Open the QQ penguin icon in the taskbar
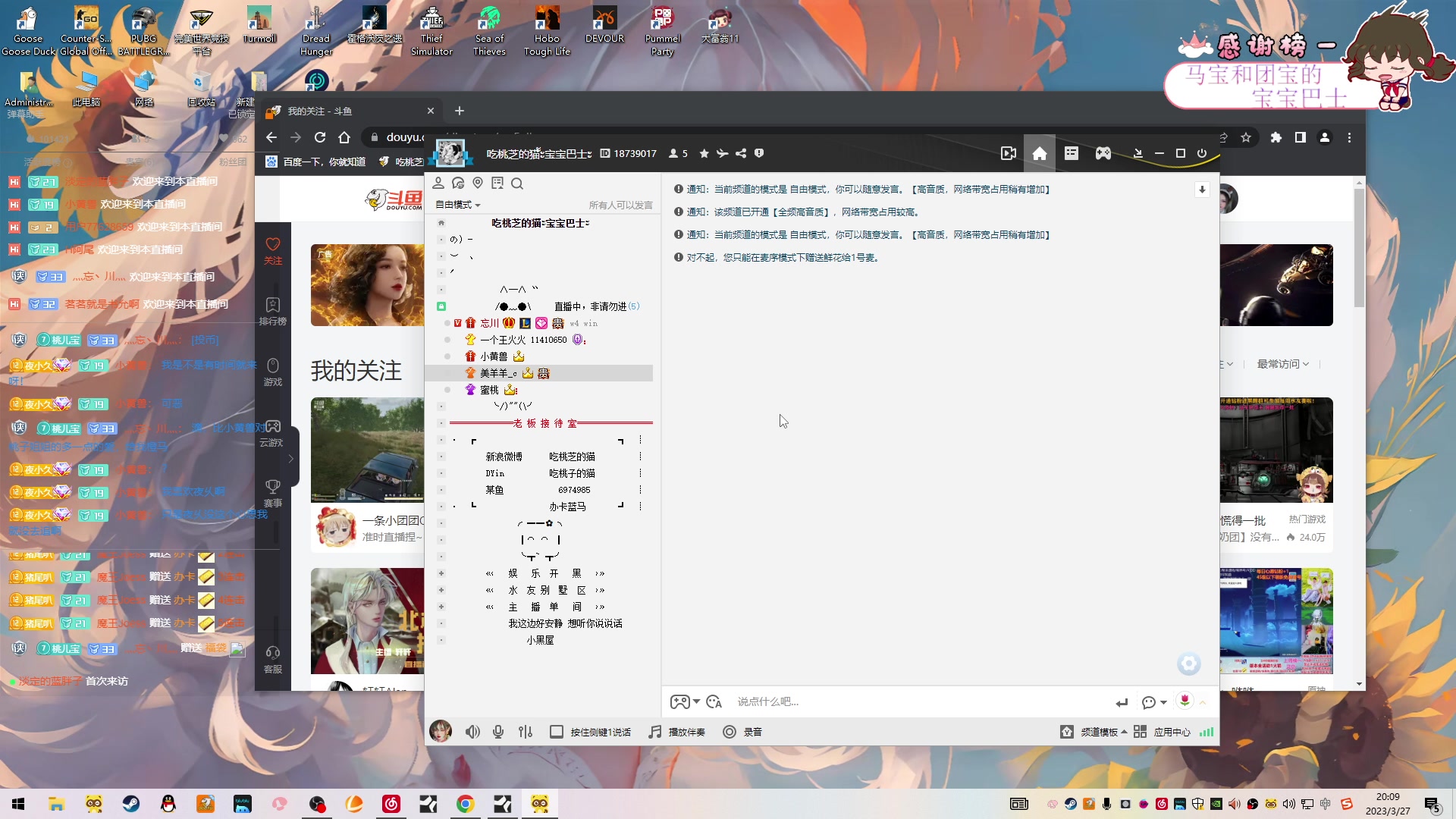The image size is (1456, 819). (168, 804)
